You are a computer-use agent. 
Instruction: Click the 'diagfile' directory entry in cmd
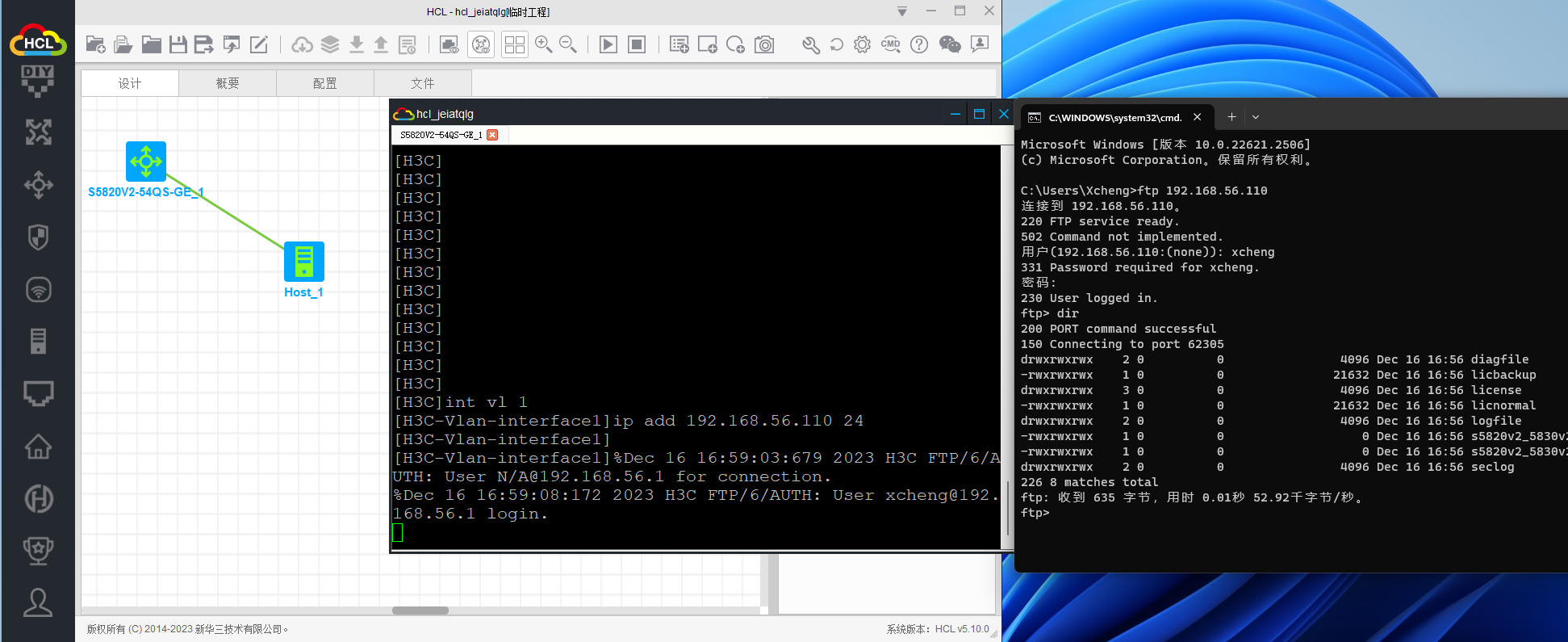[x=1499, y=359]
